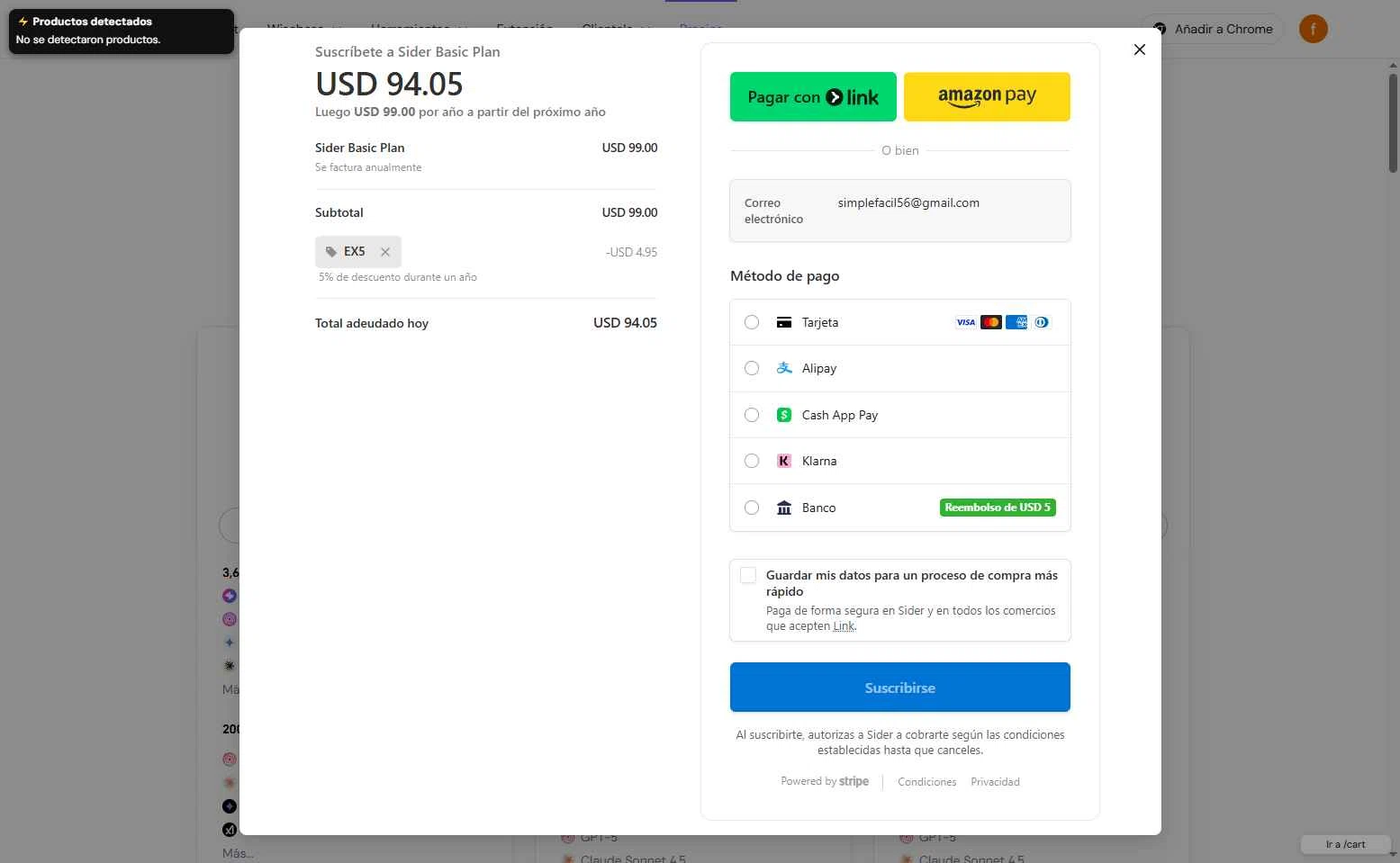The width and height of the screenshot is (1400, 863).
Task: Close the Sider subscription dialog
Action: tap(1139, 49)
